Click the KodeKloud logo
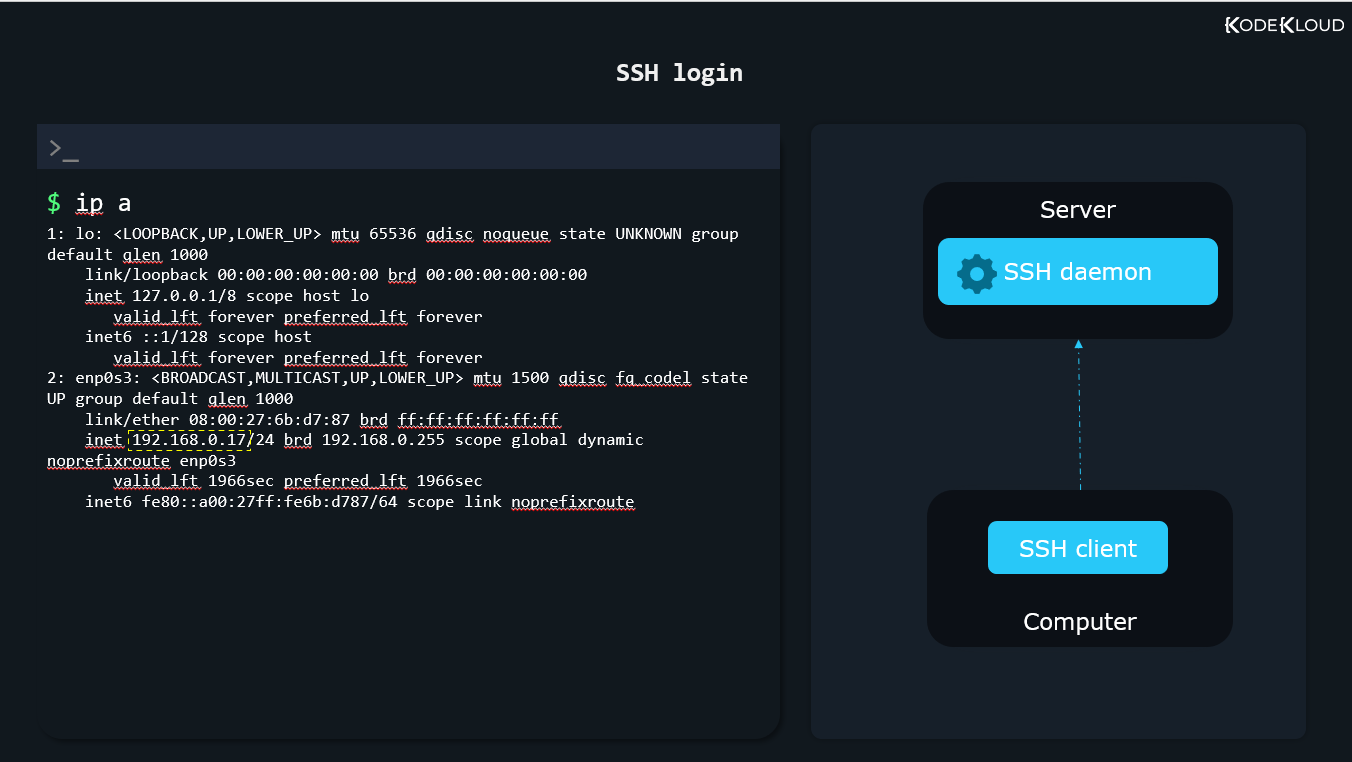This screenshot has height=762, width=1352. click(1283, 25)
